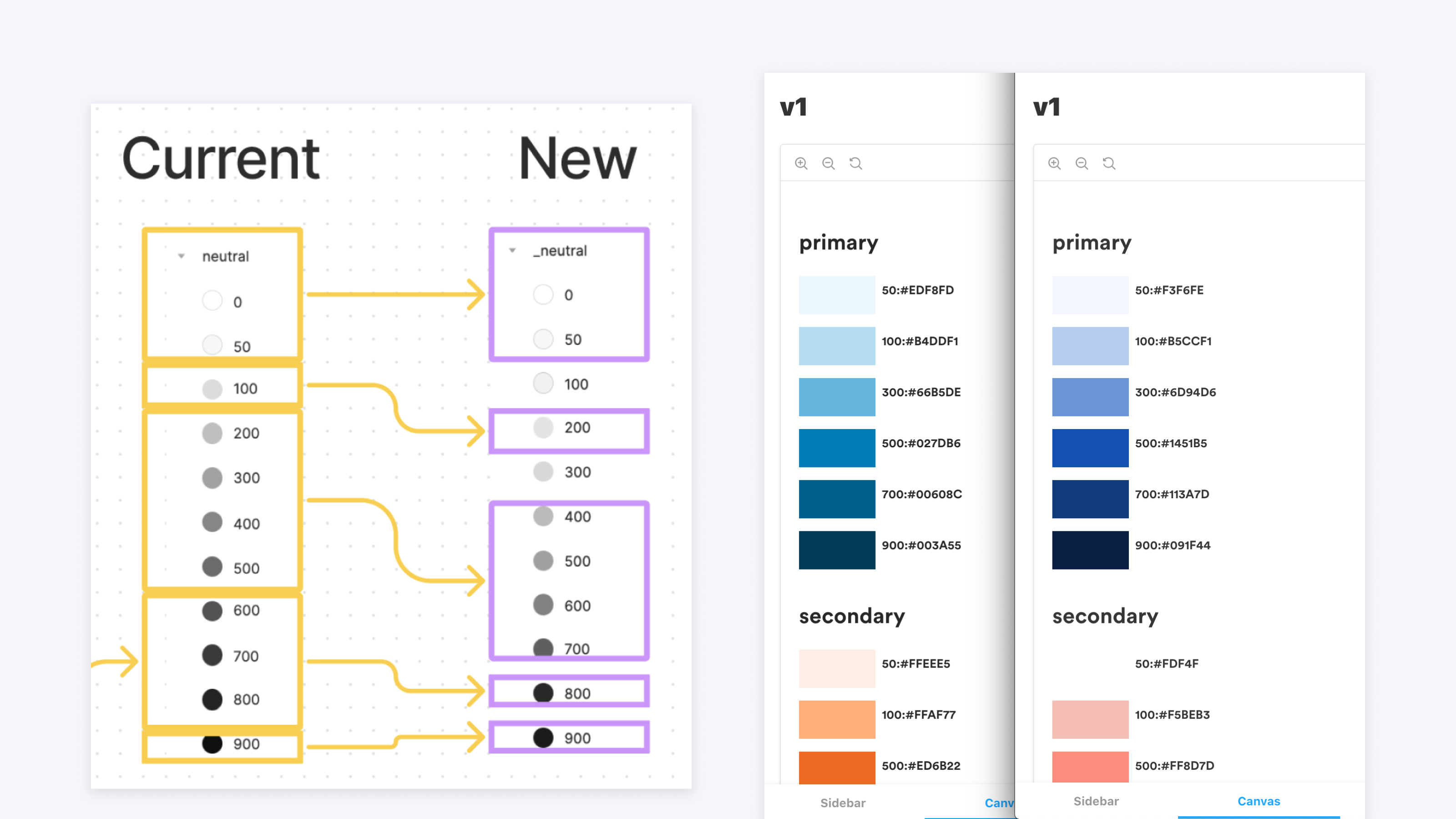Viewport: 1456px width, 819px height.
Task: Open the Sidebar tab in left panel
Action: point(843,803)
